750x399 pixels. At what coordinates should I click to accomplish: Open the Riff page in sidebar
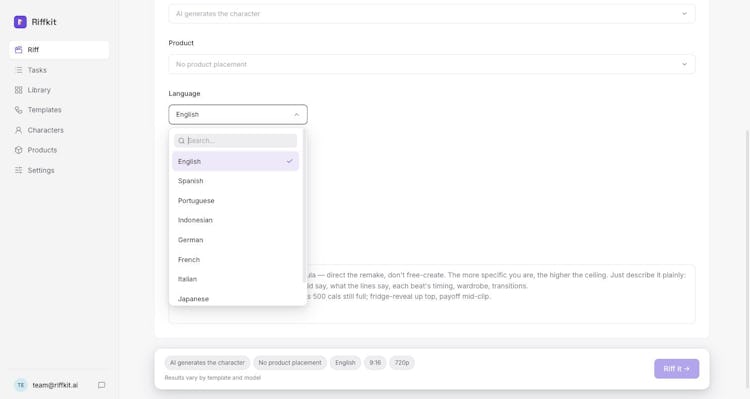(x=59, y=50)
